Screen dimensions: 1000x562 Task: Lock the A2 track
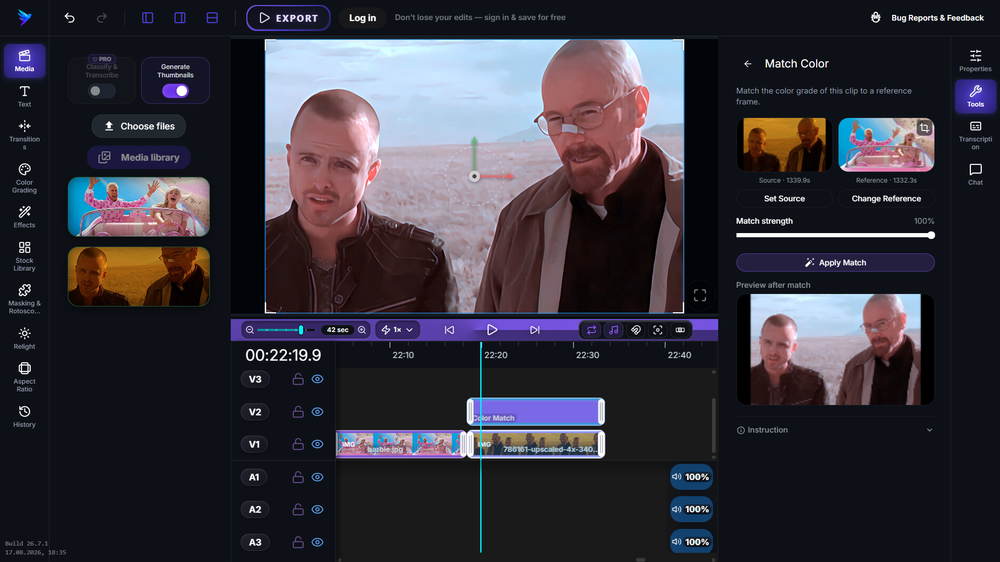pos(298,509)
